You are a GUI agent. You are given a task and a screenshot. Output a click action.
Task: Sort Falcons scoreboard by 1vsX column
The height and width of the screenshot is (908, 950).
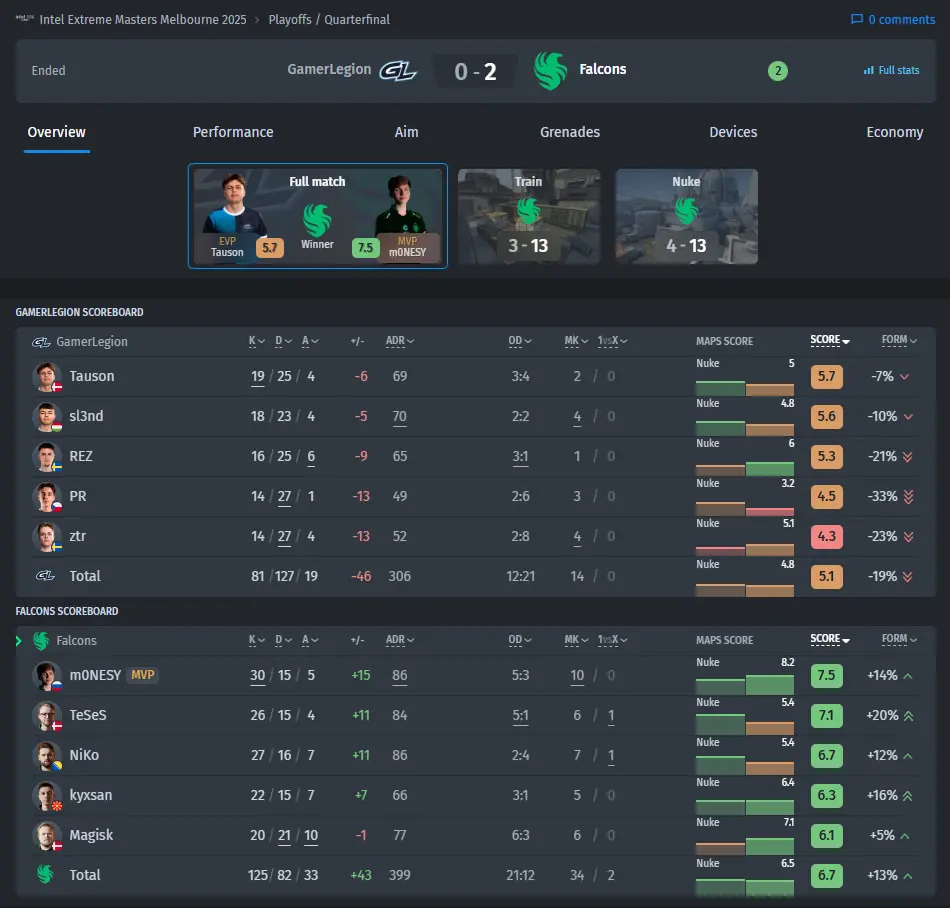coord(612,640)
